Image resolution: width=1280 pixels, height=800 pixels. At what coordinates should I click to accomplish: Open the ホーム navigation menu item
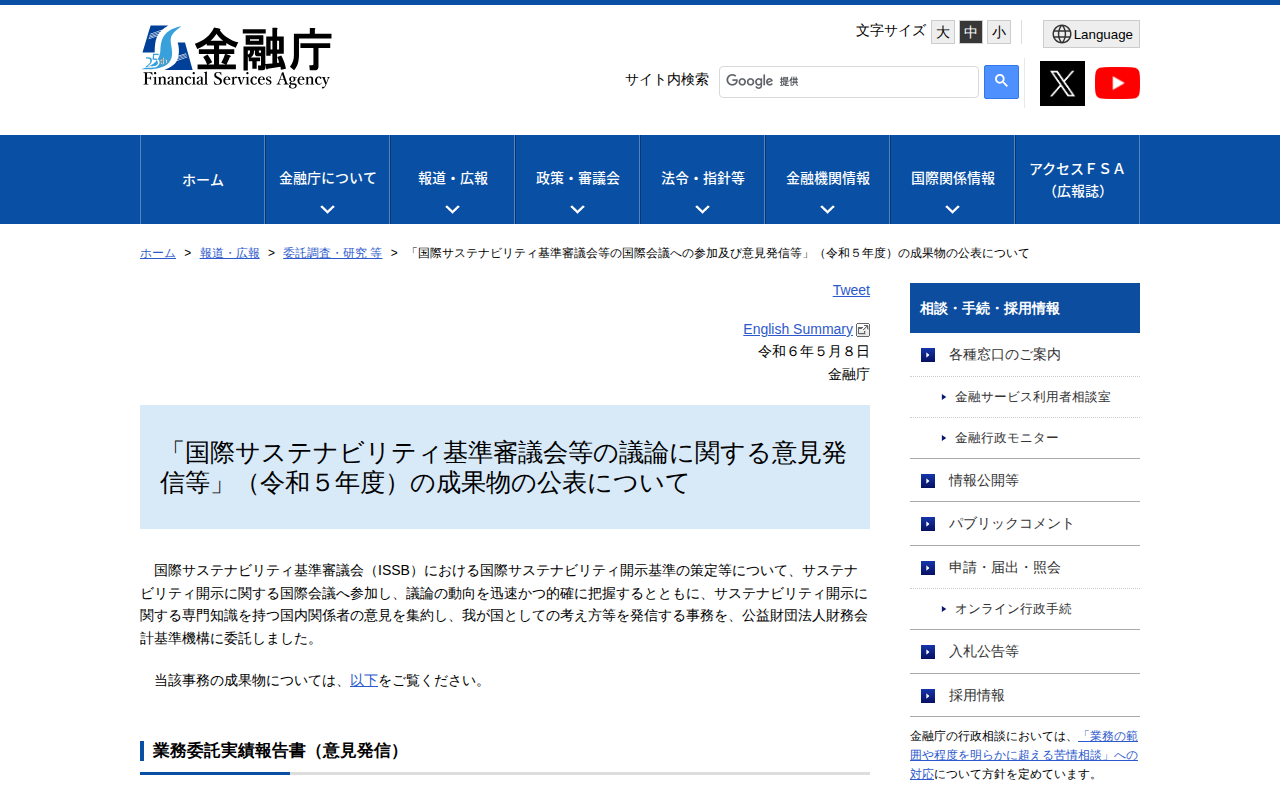point(203,180)
